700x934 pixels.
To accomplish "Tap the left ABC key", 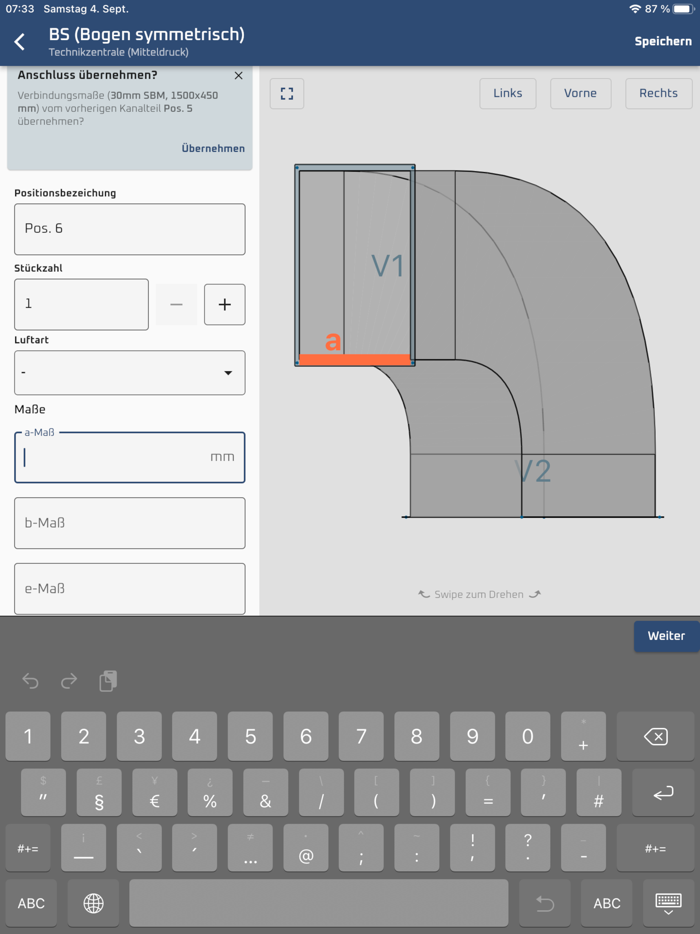I will click(31, 903).
